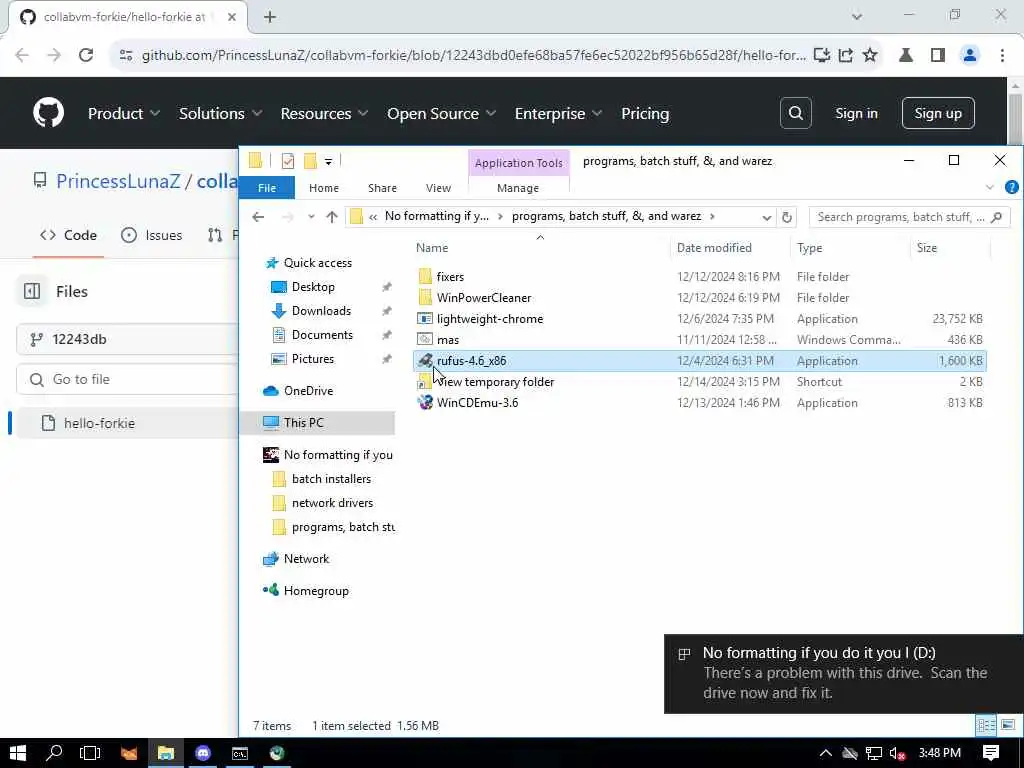This screenshot has height=768, width=1024.
Task: Expand the Product menu on GitHub
Action: pos(124,114)
